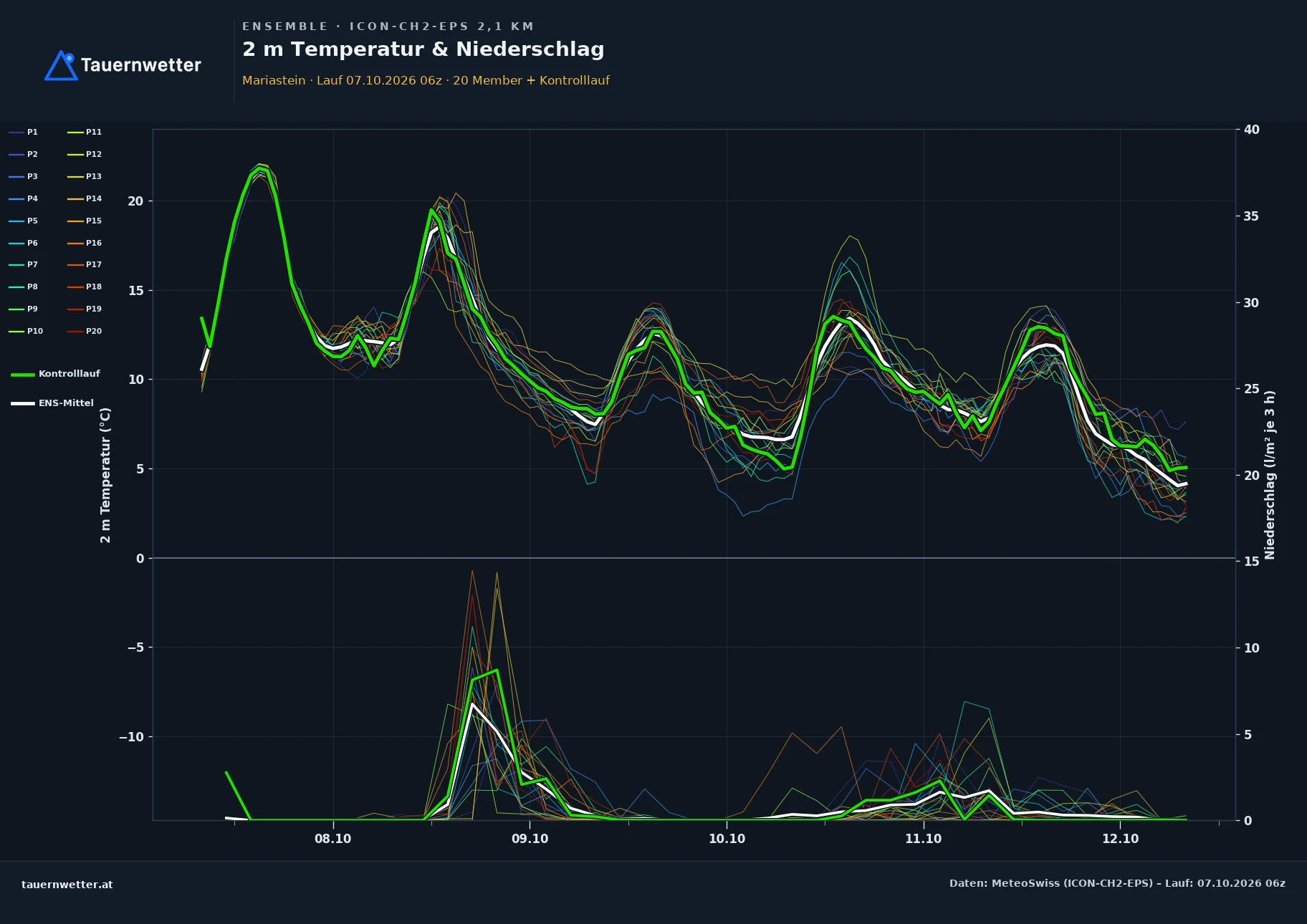Select the ENS-Mittel legend entry
Screen dimensions: 1307x924
point(52,403)
